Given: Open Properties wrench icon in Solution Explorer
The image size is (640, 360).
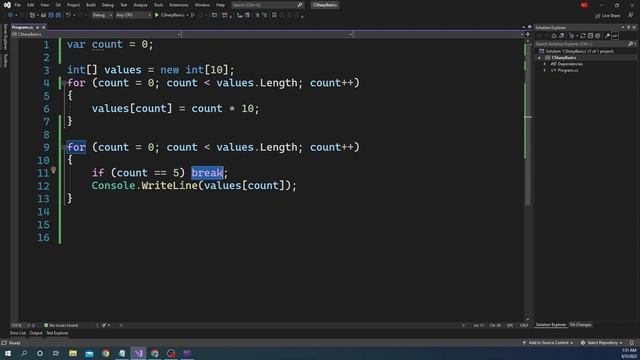Looking at the screenshot, I should [x=607, y=36].
